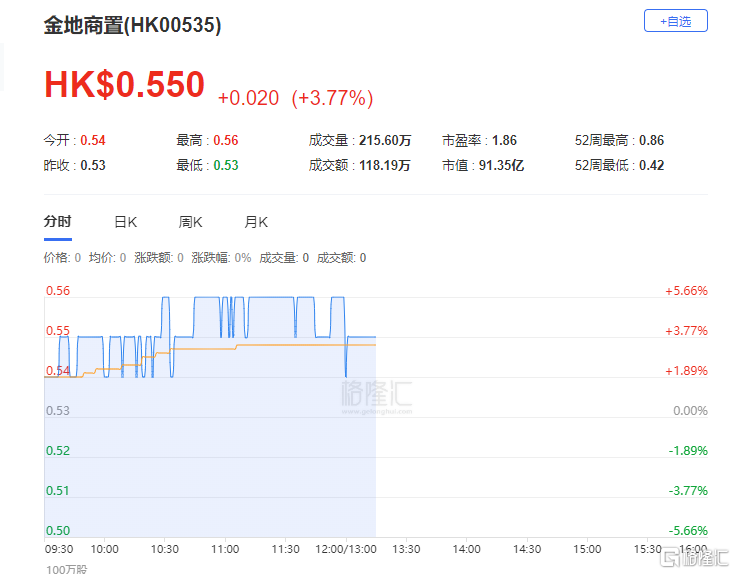Open the 周K weekly chart tab
The image size is (735, 574).
pos(190,222)
